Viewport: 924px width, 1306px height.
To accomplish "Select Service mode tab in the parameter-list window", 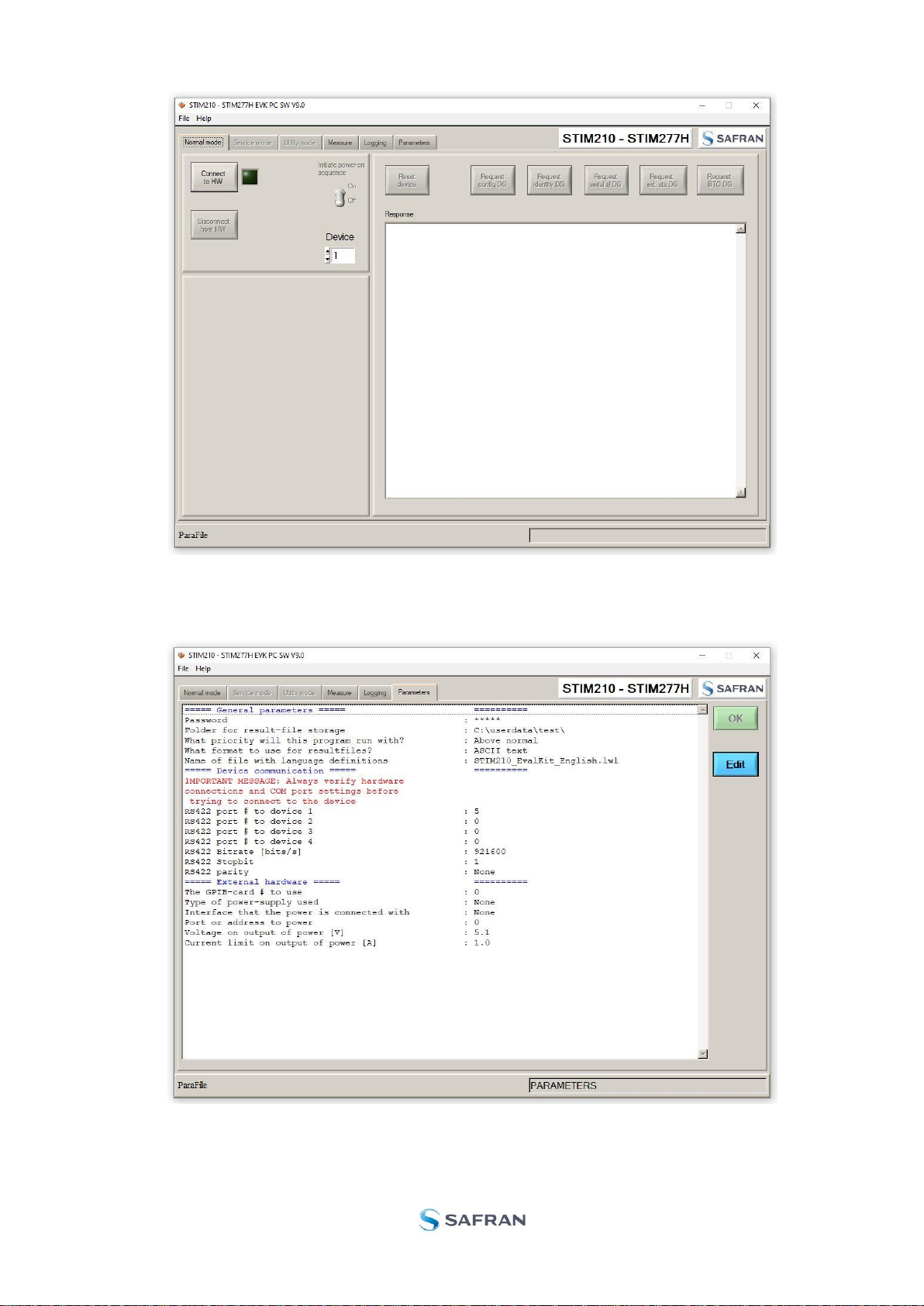I will click(x=253, y=693).
